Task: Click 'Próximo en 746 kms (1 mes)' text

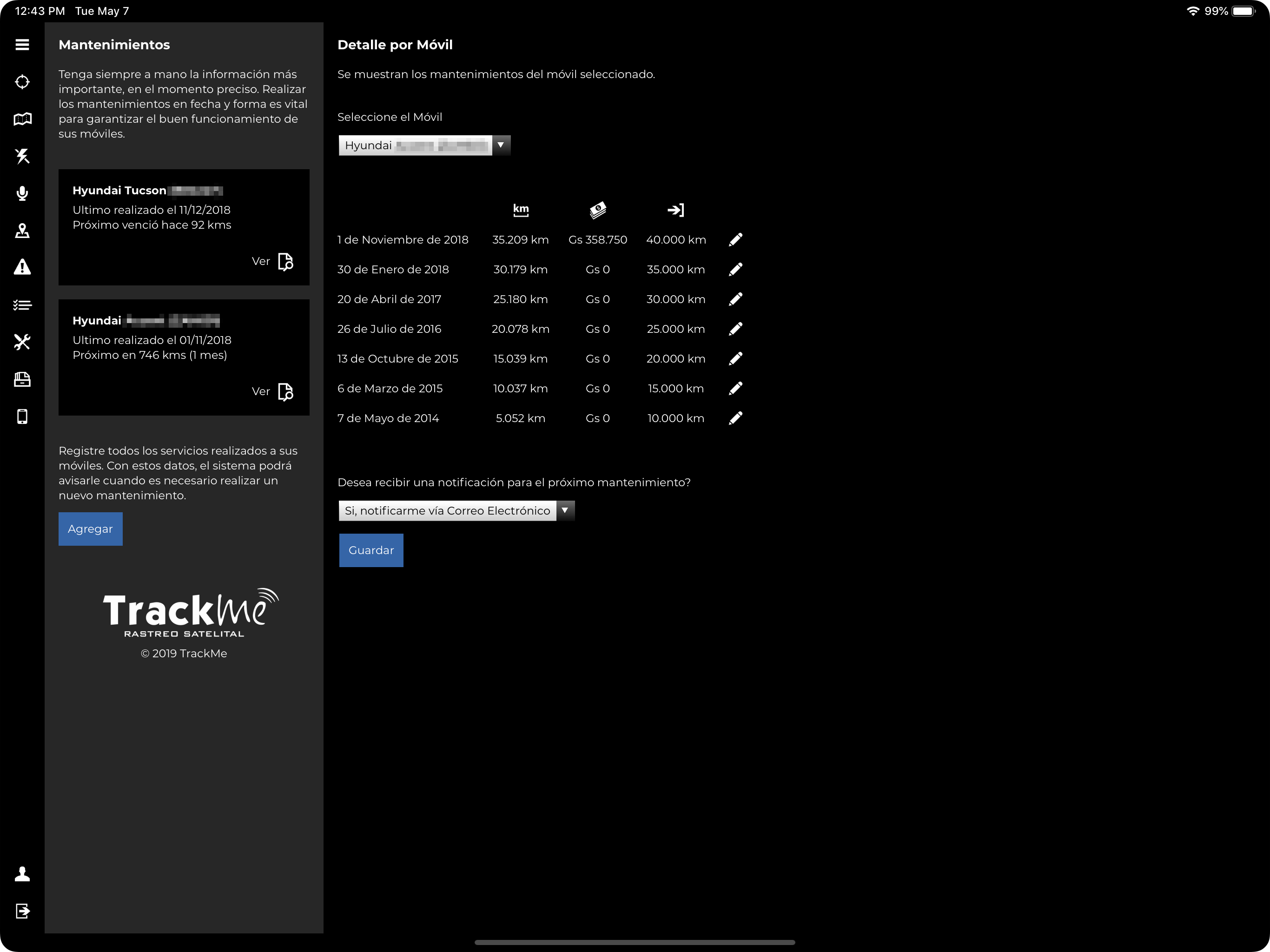Action: pyautogui.click(x=150, y=356)
